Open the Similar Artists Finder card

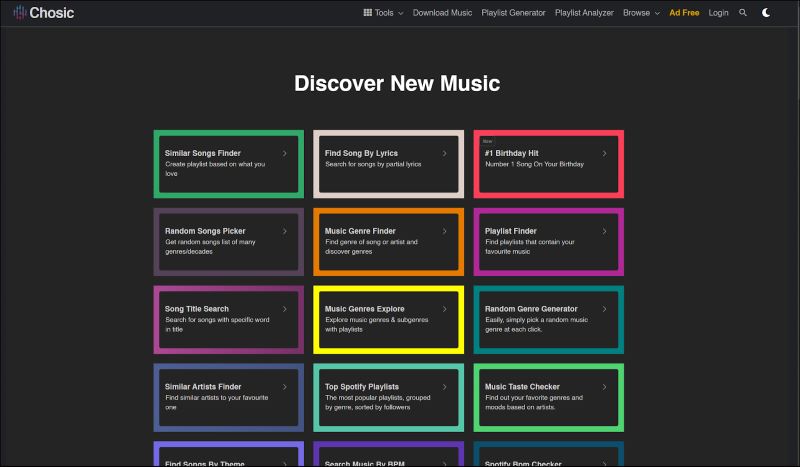click(229, 398)
